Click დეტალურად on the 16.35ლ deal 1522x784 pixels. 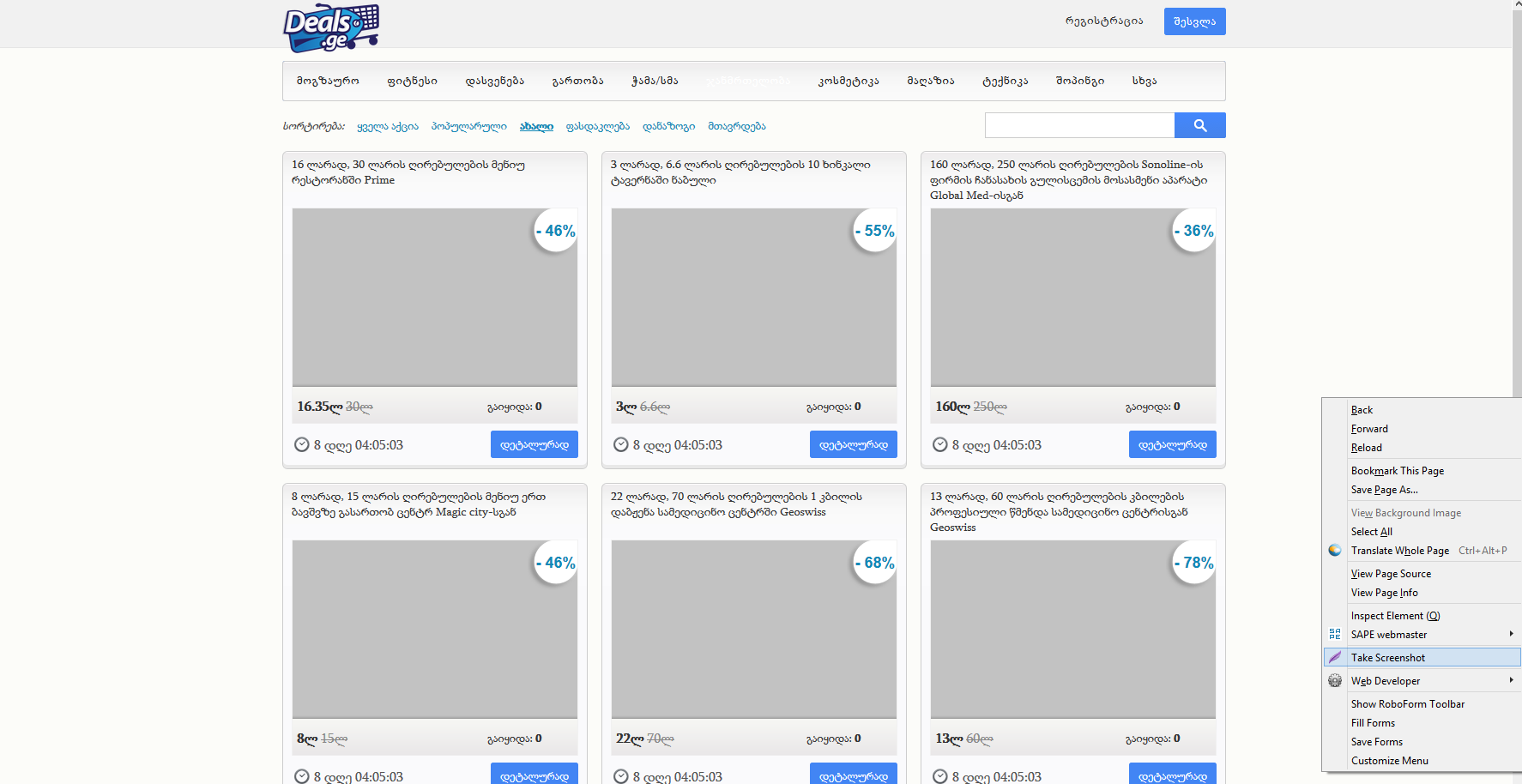tap(535, 444)
